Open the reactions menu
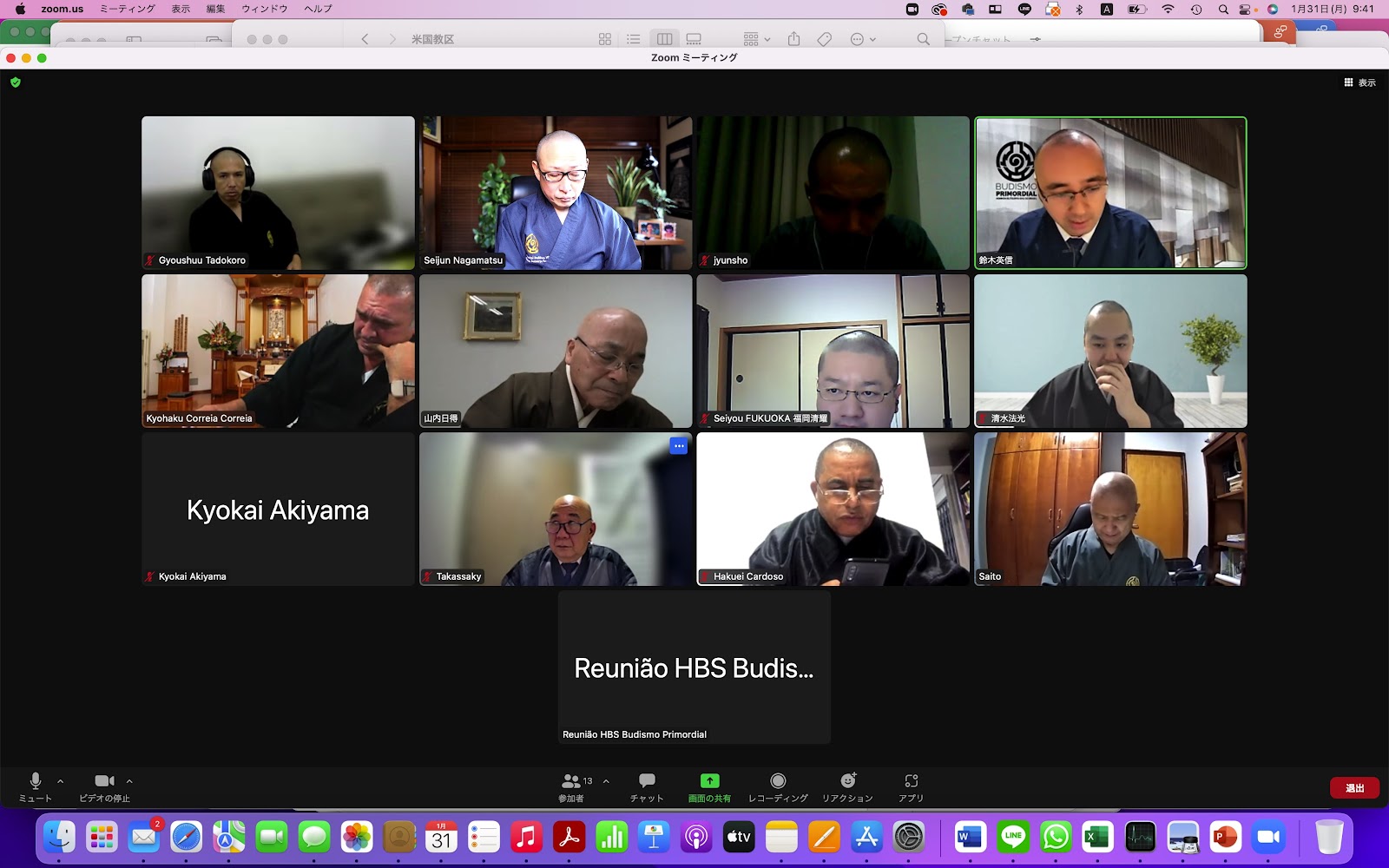Viewport: 1389px width, 868px height. (847, 786)
